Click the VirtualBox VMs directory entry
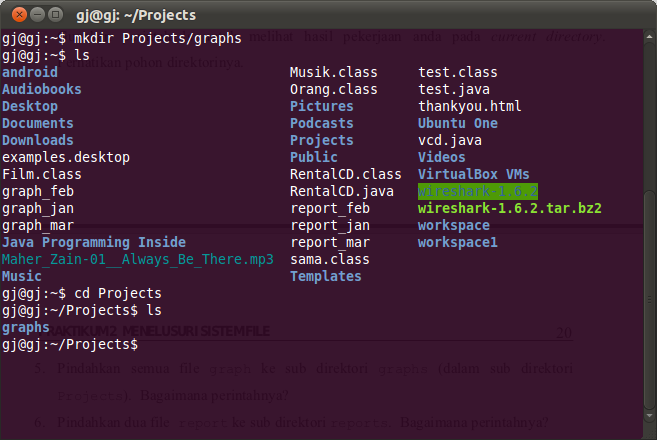The width and height of the screenshot is (657, 440). pos(474,174)
